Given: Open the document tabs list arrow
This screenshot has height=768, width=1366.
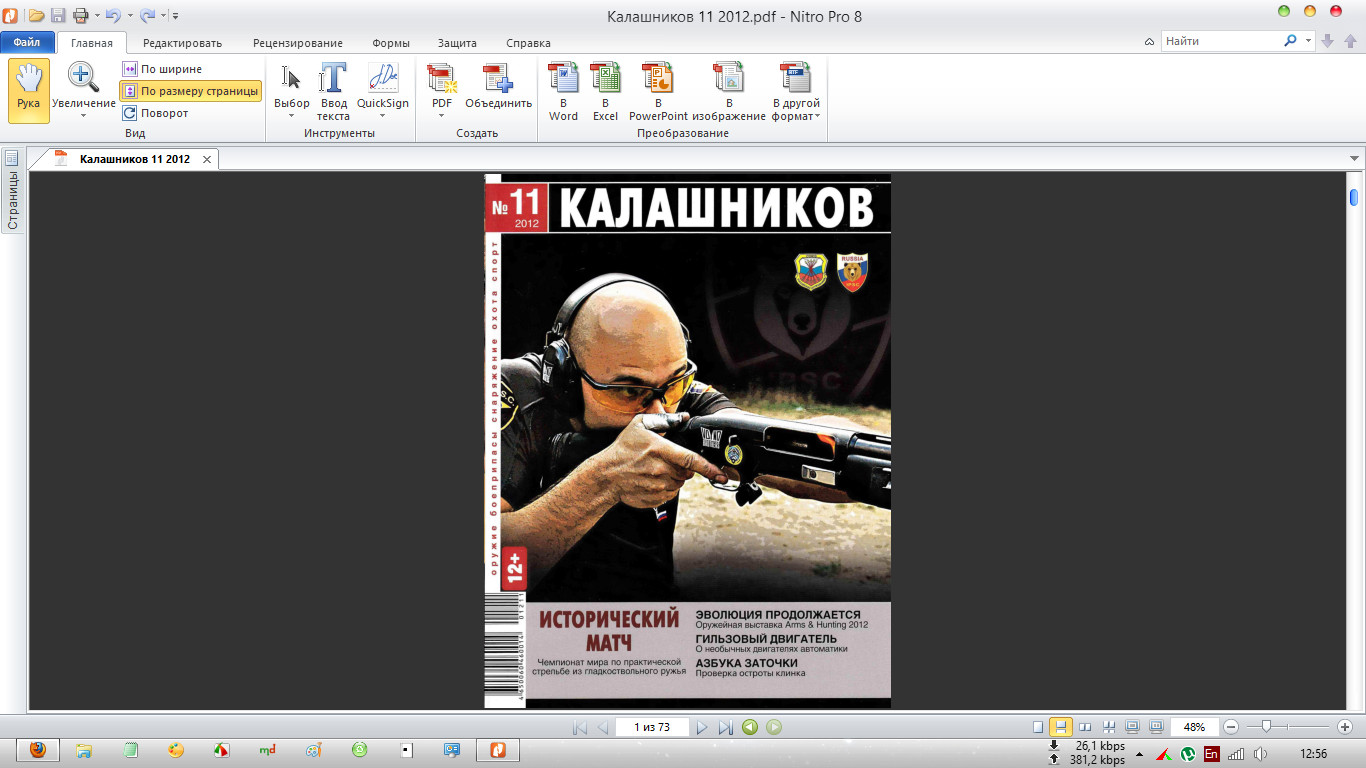Looking at the screenshot, I should (1355, 158).
